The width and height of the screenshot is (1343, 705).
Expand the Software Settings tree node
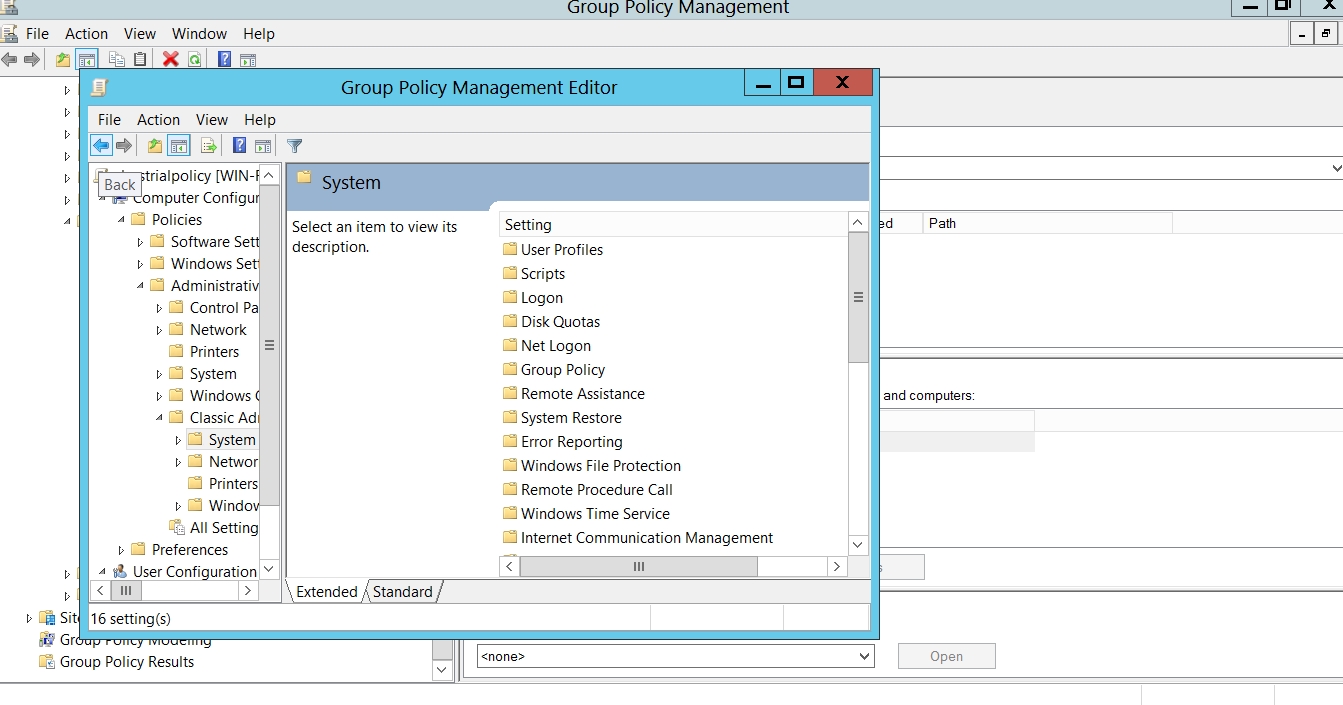pos(141,242)
